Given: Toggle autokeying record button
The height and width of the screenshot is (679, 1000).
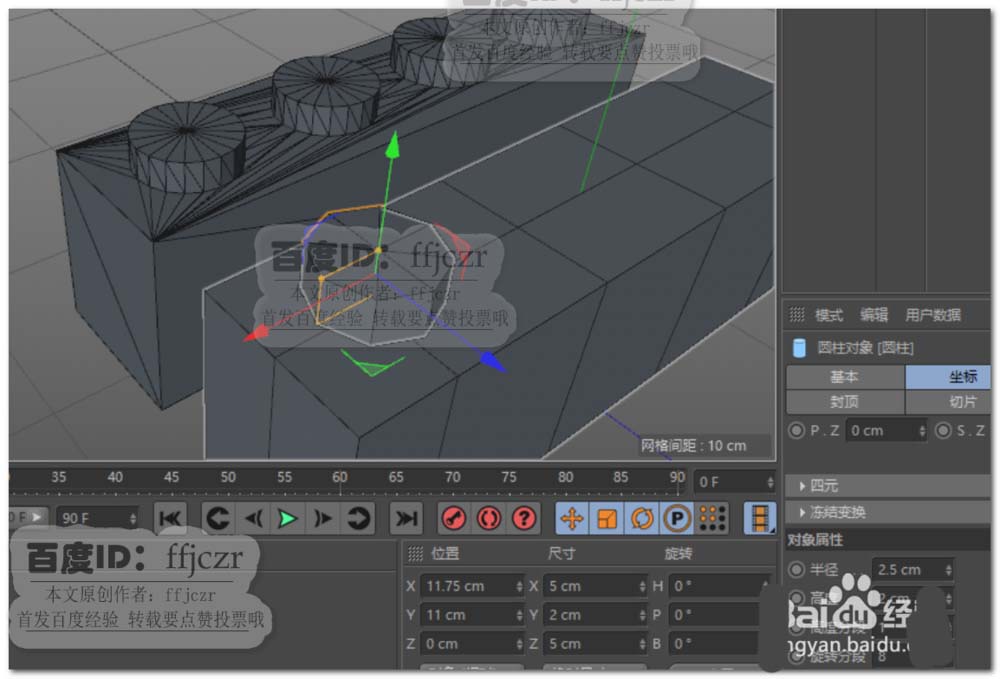Looking at the screenshot, I should [x=489, y=518].
